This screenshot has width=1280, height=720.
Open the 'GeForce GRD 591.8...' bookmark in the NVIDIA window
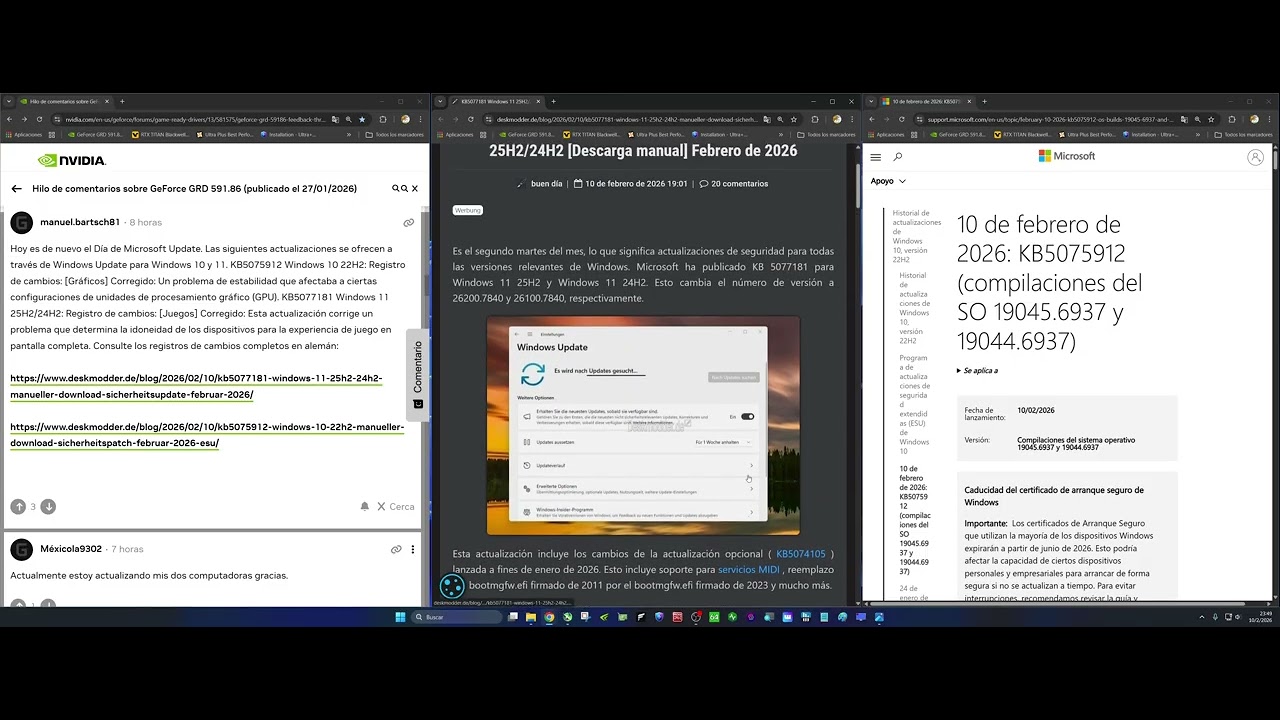pyautogui.click(x=95, y=134)
